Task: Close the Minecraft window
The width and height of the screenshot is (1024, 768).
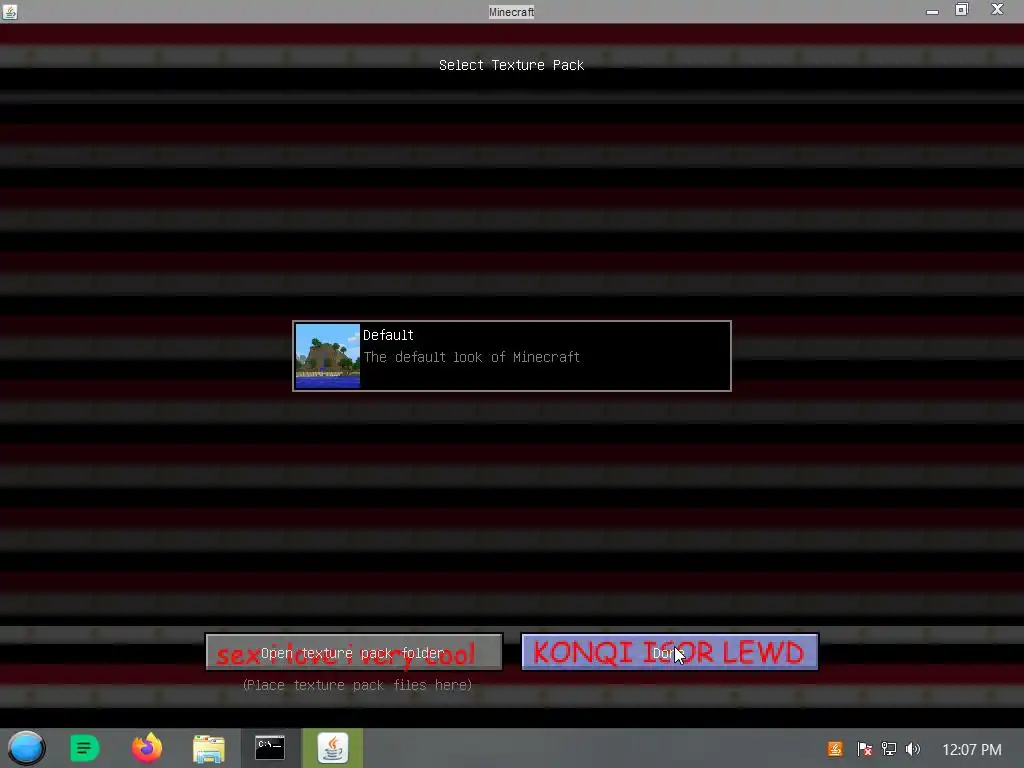Action: (997, 9)
